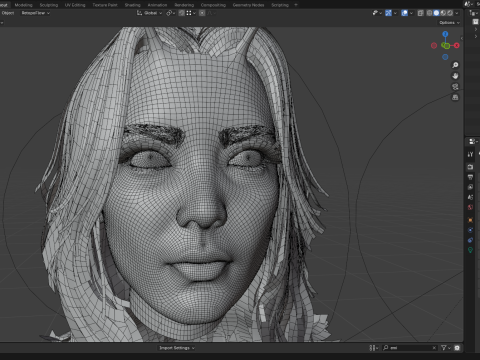This screenshot has height=360, width=480.
Task: Click the file browser search field
Action: [409, 348]
